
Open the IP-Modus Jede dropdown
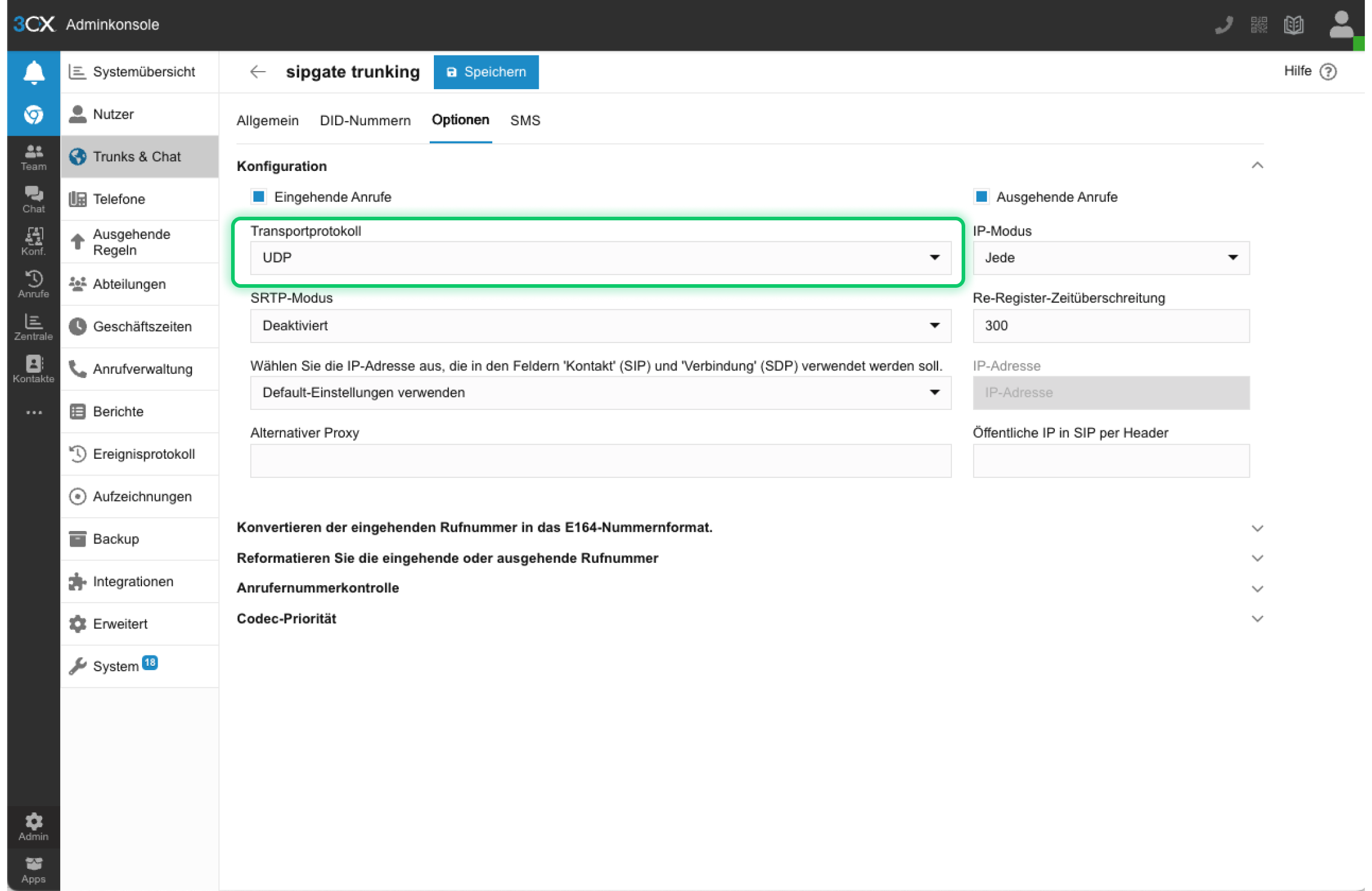pyautogui.click(x=1111, y=258)
